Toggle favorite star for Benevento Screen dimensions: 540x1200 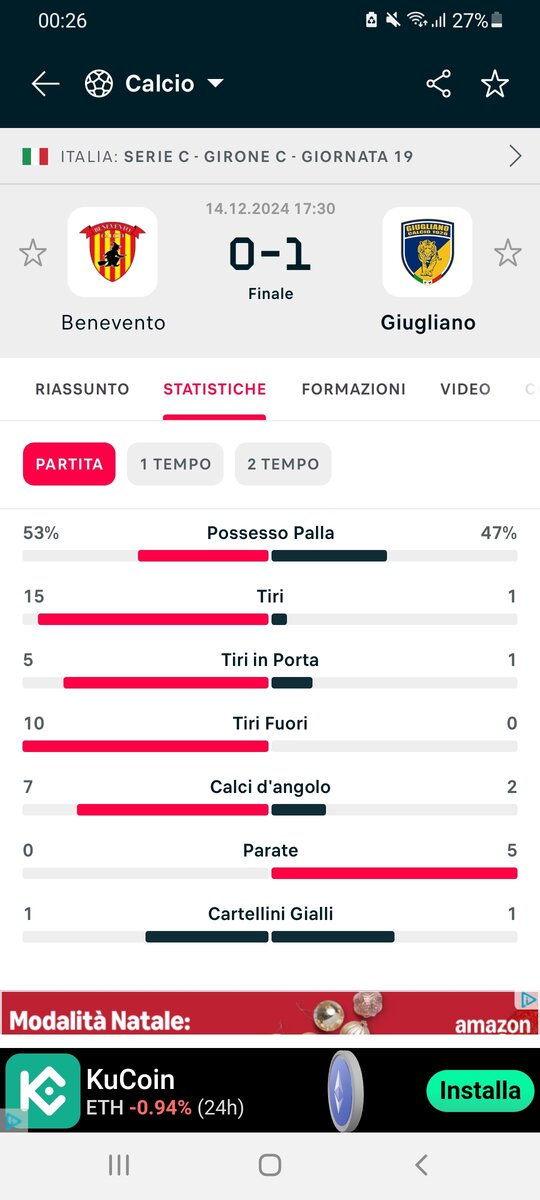coord(33,253)
